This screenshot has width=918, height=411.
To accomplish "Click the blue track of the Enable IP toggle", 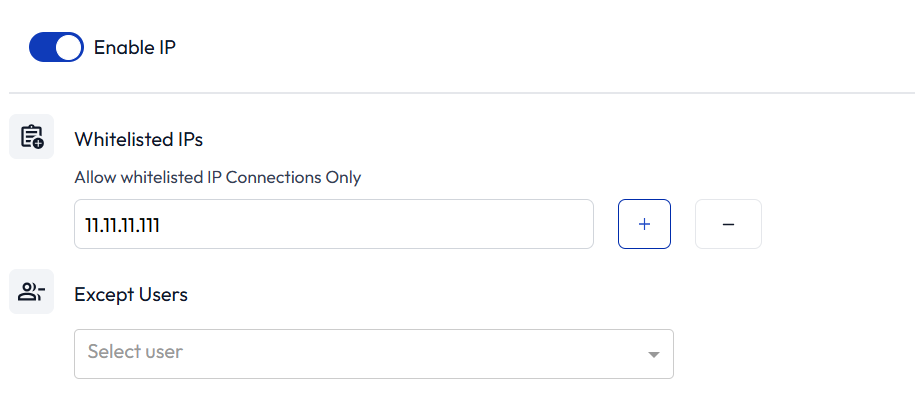I will tap(42, 47).
